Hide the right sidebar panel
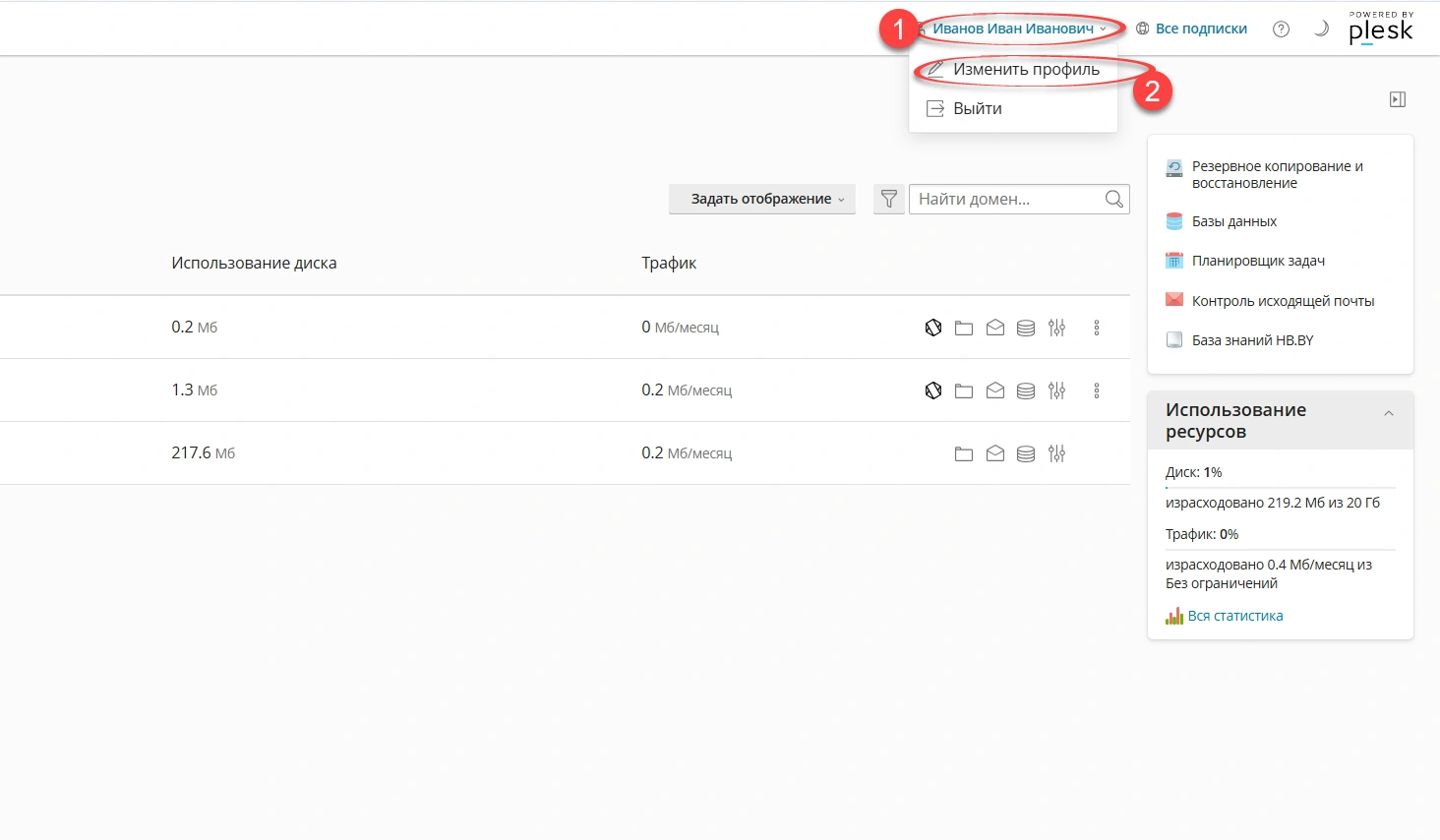Screen dimensions: 1440x840 [x=1398, y=99]
